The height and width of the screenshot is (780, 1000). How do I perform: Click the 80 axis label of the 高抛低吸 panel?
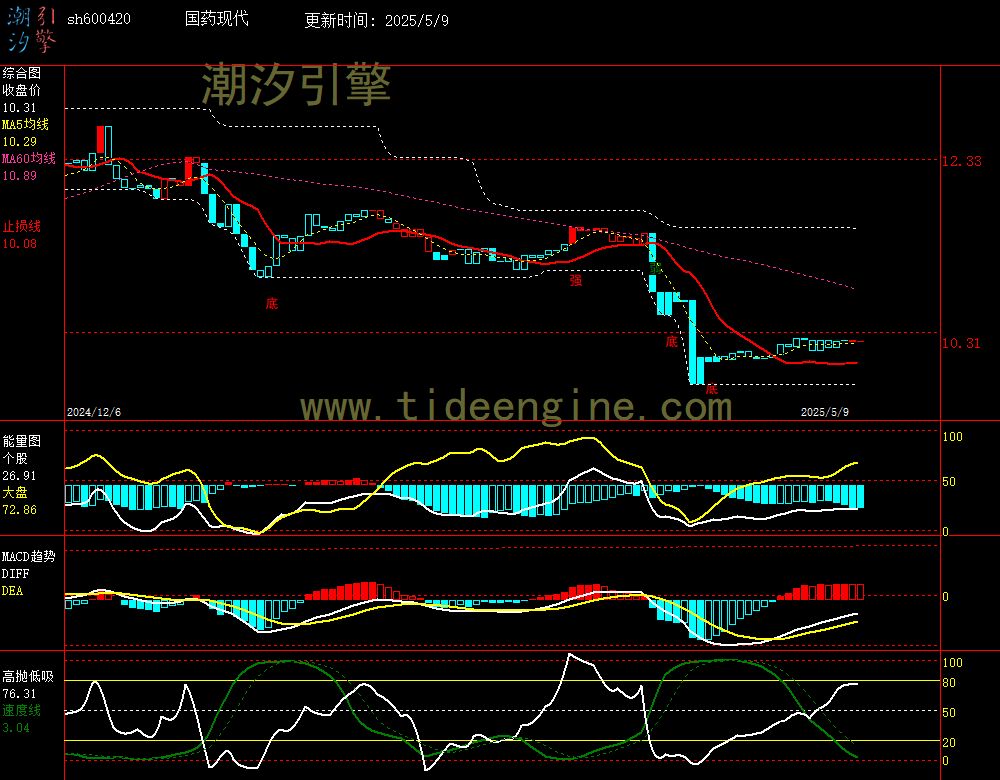click(x=949, y=683)
